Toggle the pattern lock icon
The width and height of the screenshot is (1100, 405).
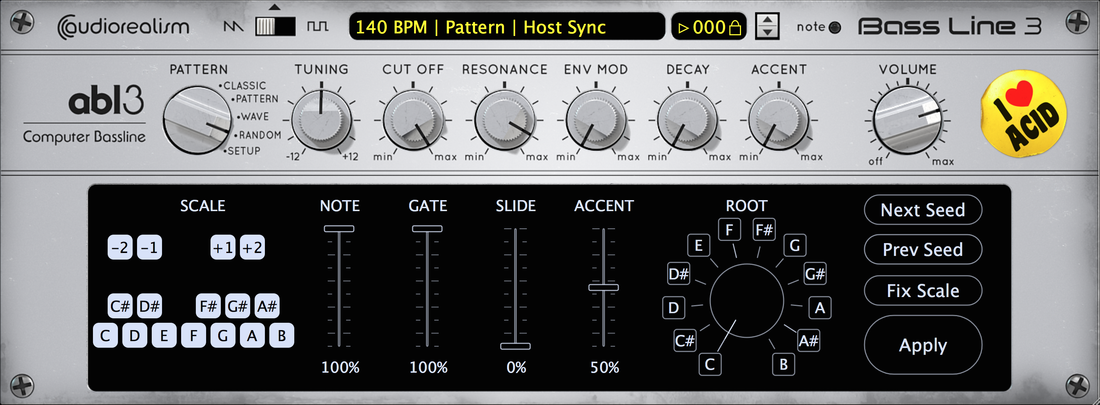pos(735,28)
